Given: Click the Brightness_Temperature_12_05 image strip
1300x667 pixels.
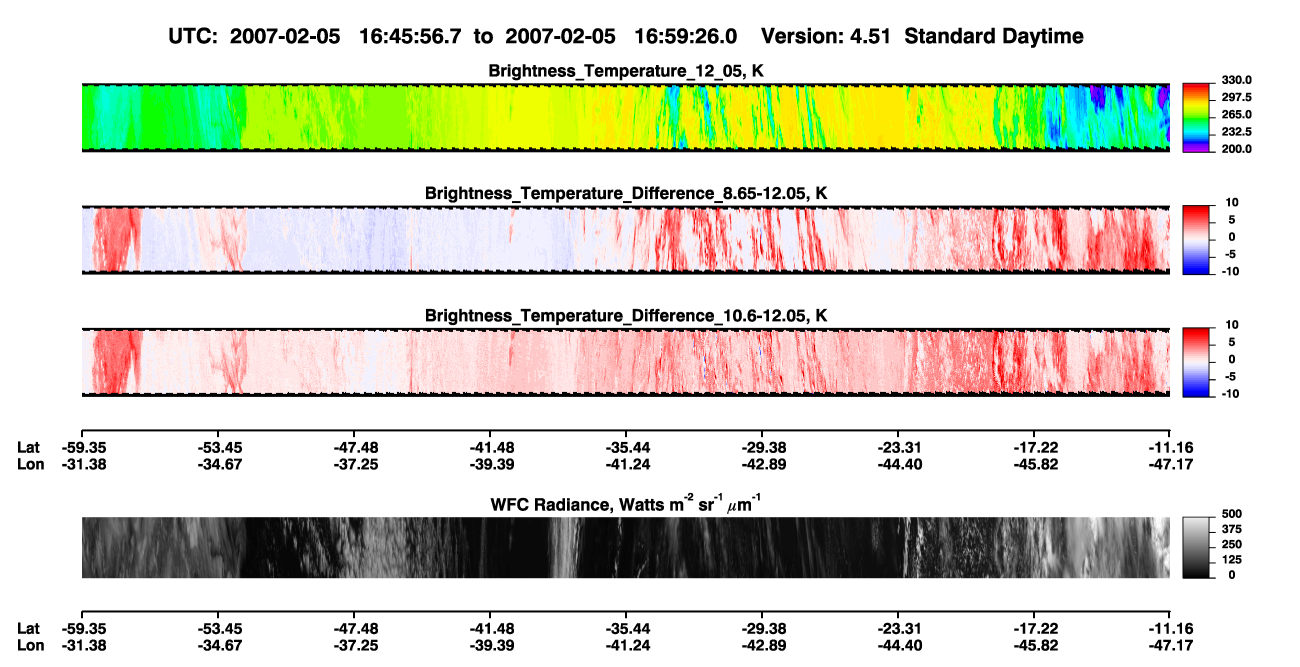Looking at the screenshot, I should [x=625, y=117].
